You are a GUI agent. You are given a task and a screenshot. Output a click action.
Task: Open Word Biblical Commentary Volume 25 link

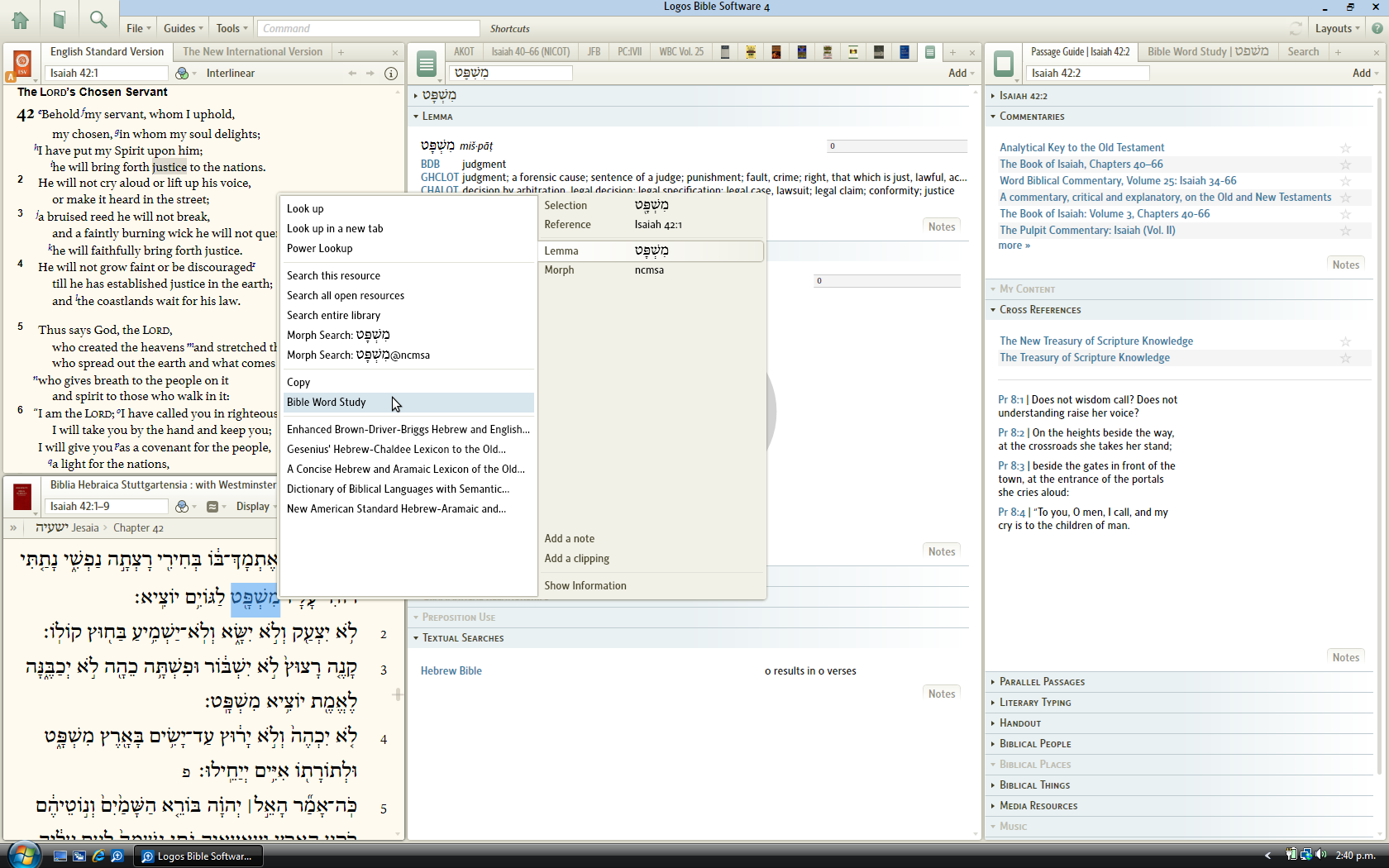[1118, 181]
